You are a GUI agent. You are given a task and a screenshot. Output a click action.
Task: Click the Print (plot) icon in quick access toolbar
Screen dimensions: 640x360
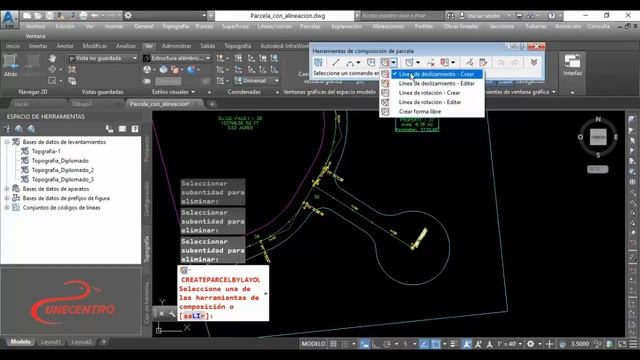coord(83,16)
